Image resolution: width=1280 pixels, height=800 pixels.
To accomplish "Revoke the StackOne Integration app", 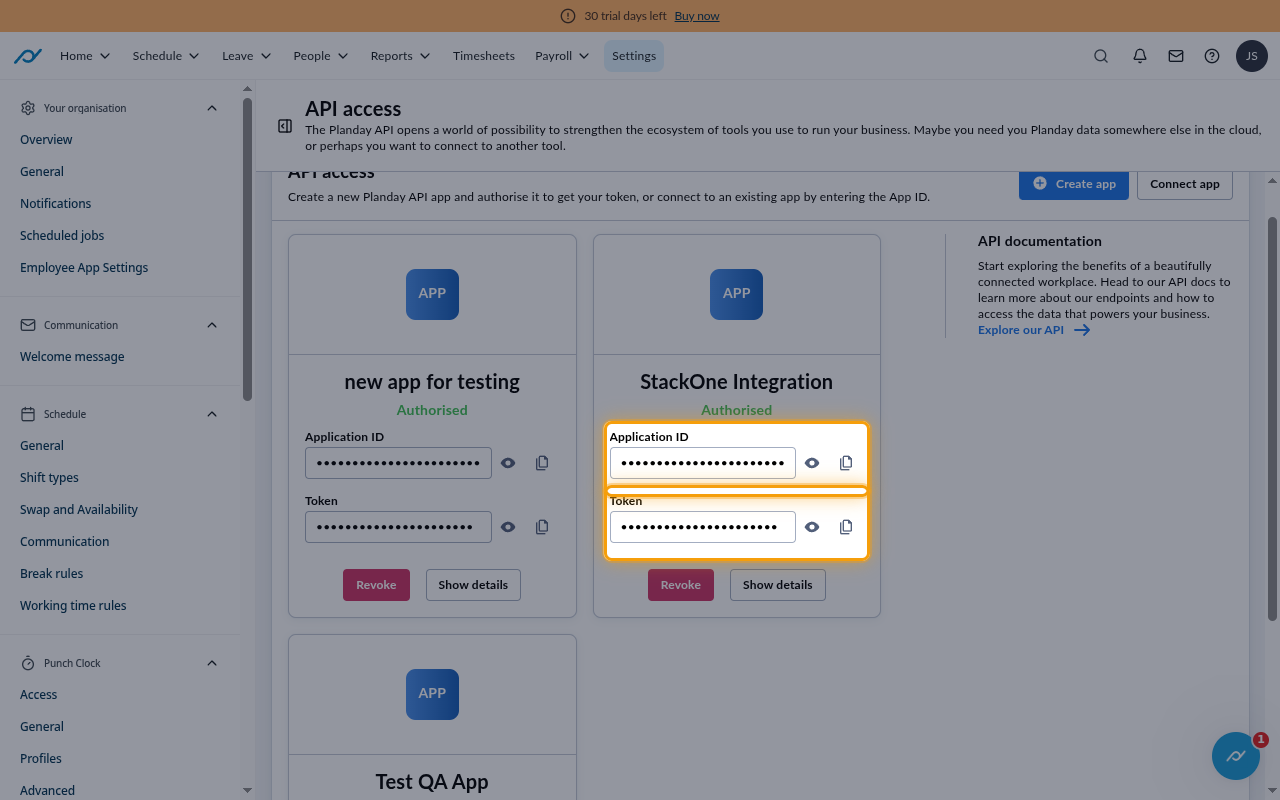I will pos(680,585).
